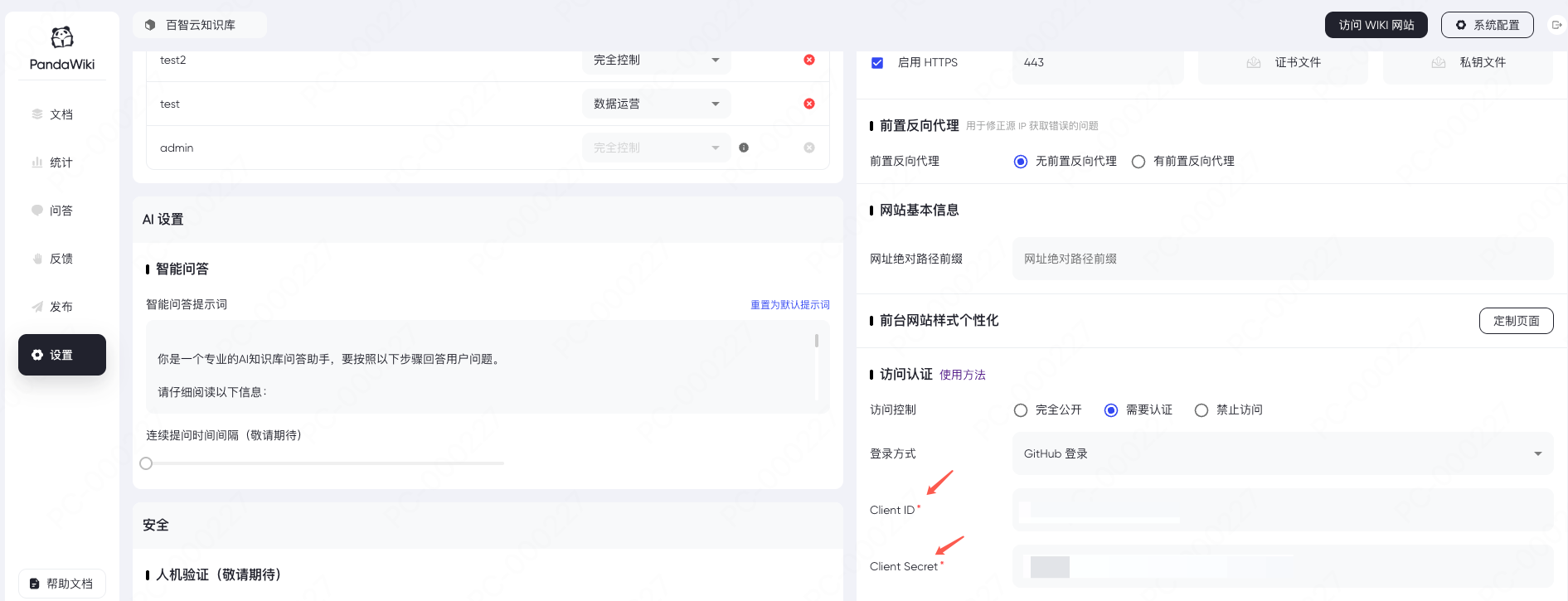Select 无前置反向代理 radio option
The image size is (1568, 601).
tap(1021, 162)
